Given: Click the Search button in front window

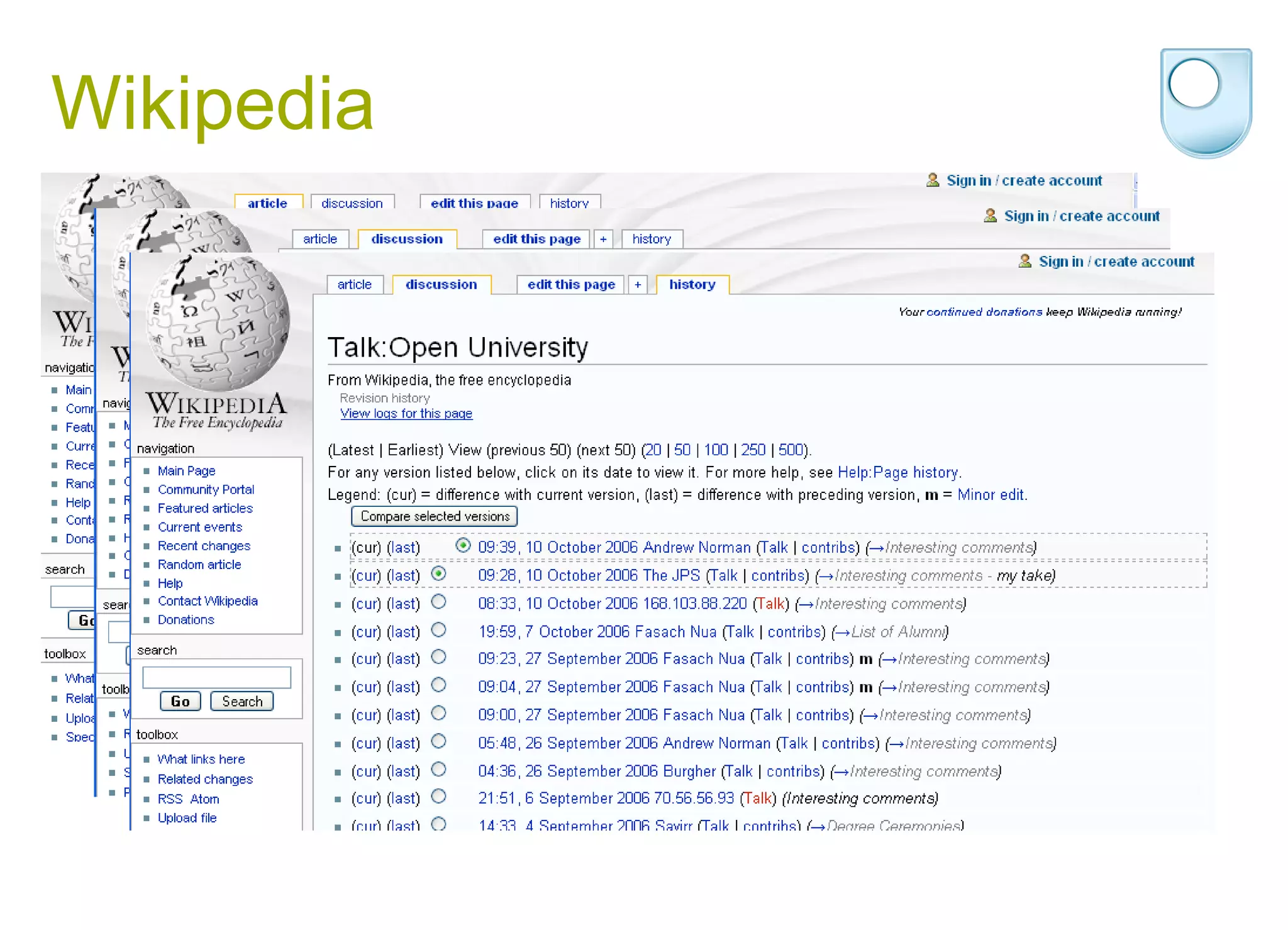Looking at the screenshot, I should (242, 701).
